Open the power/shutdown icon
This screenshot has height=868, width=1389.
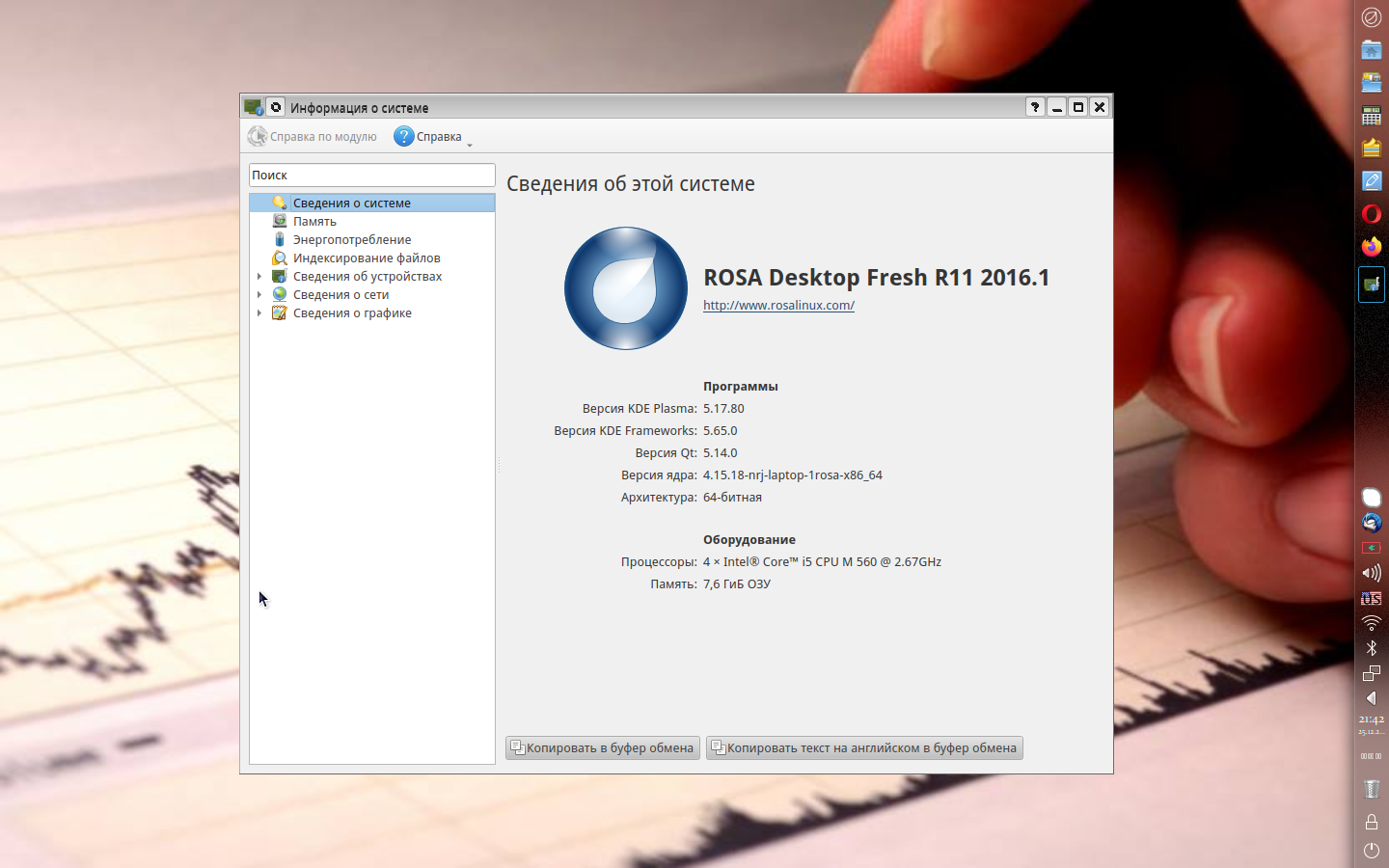1371,851
